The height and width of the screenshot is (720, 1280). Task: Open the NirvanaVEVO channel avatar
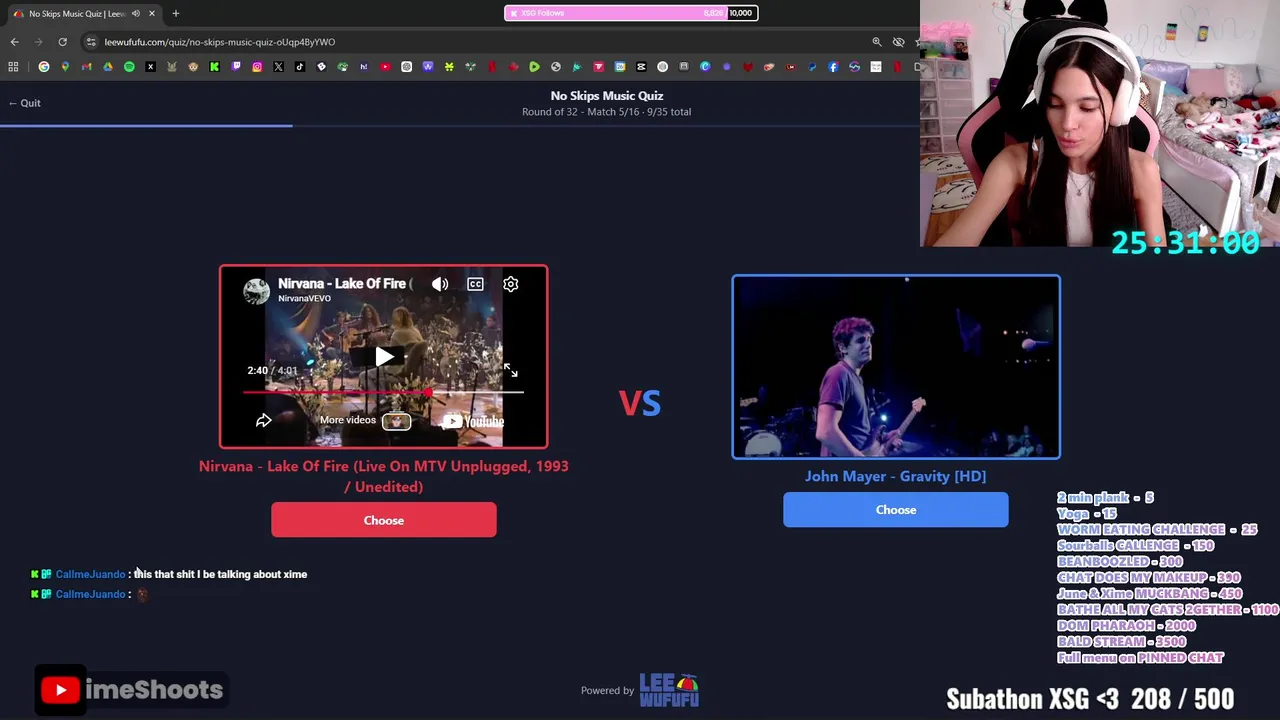(x=256, y=290)
